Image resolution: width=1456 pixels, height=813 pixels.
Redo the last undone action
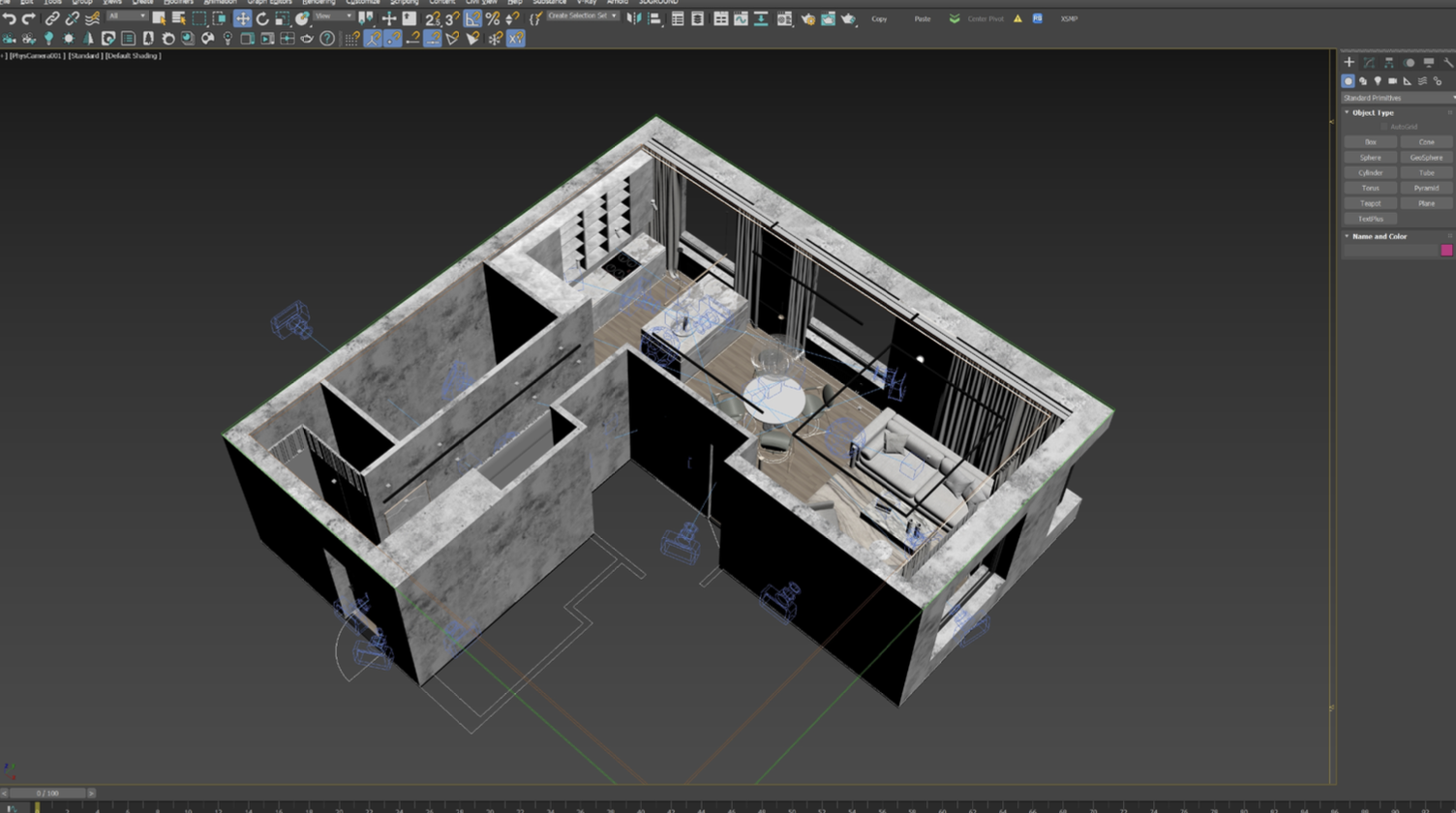(x=28, y=18)
